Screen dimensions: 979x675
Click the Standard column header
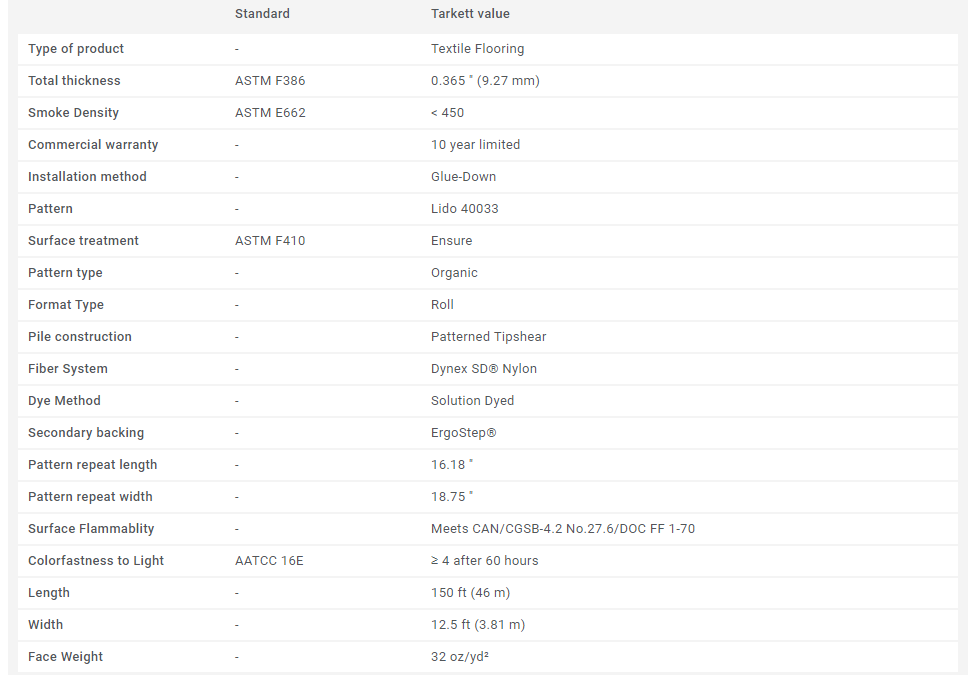point(262,14)
